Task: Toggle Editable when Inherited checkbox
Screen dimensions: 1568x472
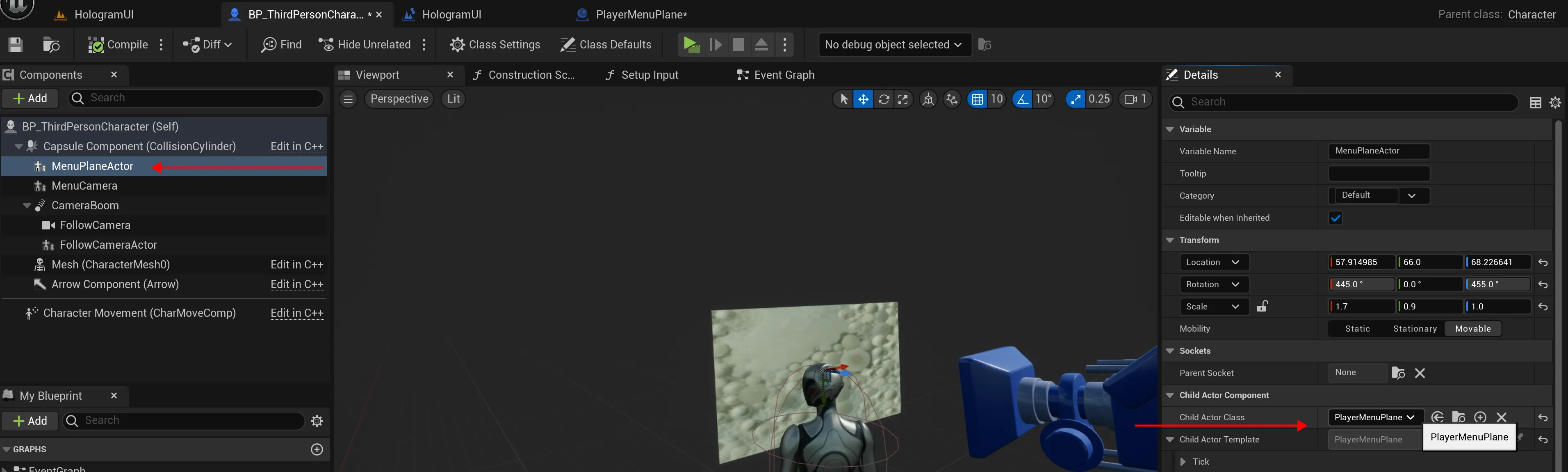Action: 1336,218
